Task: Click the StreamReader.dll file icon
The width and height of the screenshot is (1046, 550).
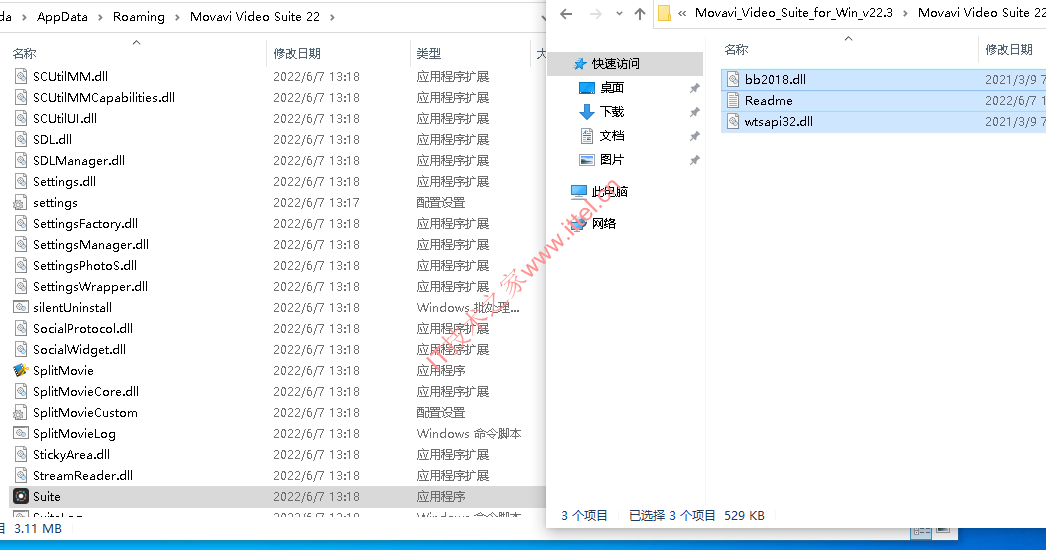Action: 21,476
